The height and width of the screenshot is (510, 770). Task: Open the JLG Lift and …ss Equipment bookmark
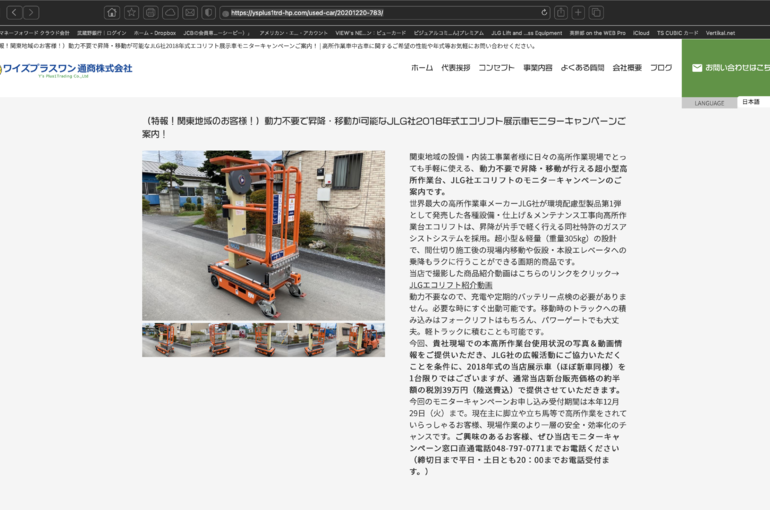[x=526, y=33]
